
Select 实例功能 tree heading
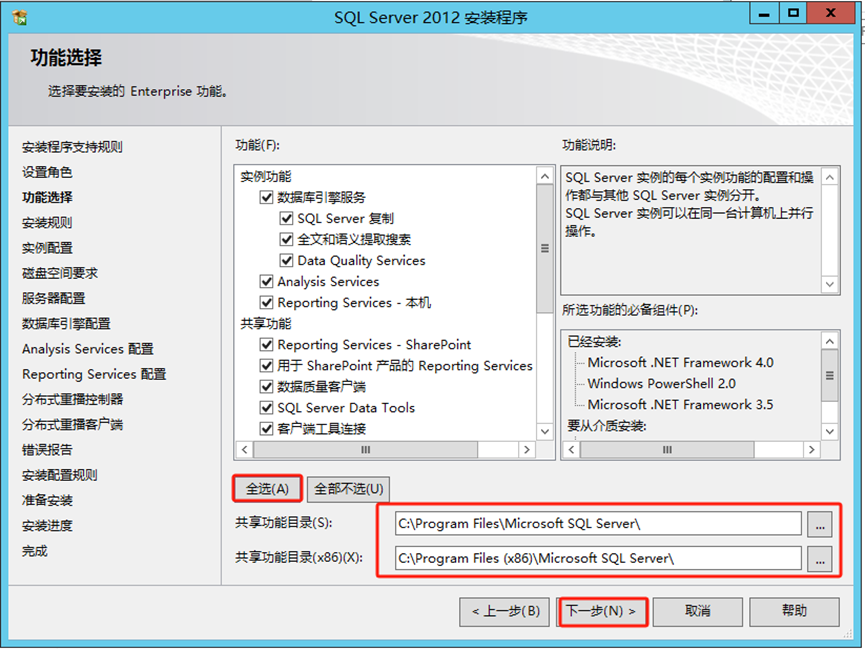(266, 177)
